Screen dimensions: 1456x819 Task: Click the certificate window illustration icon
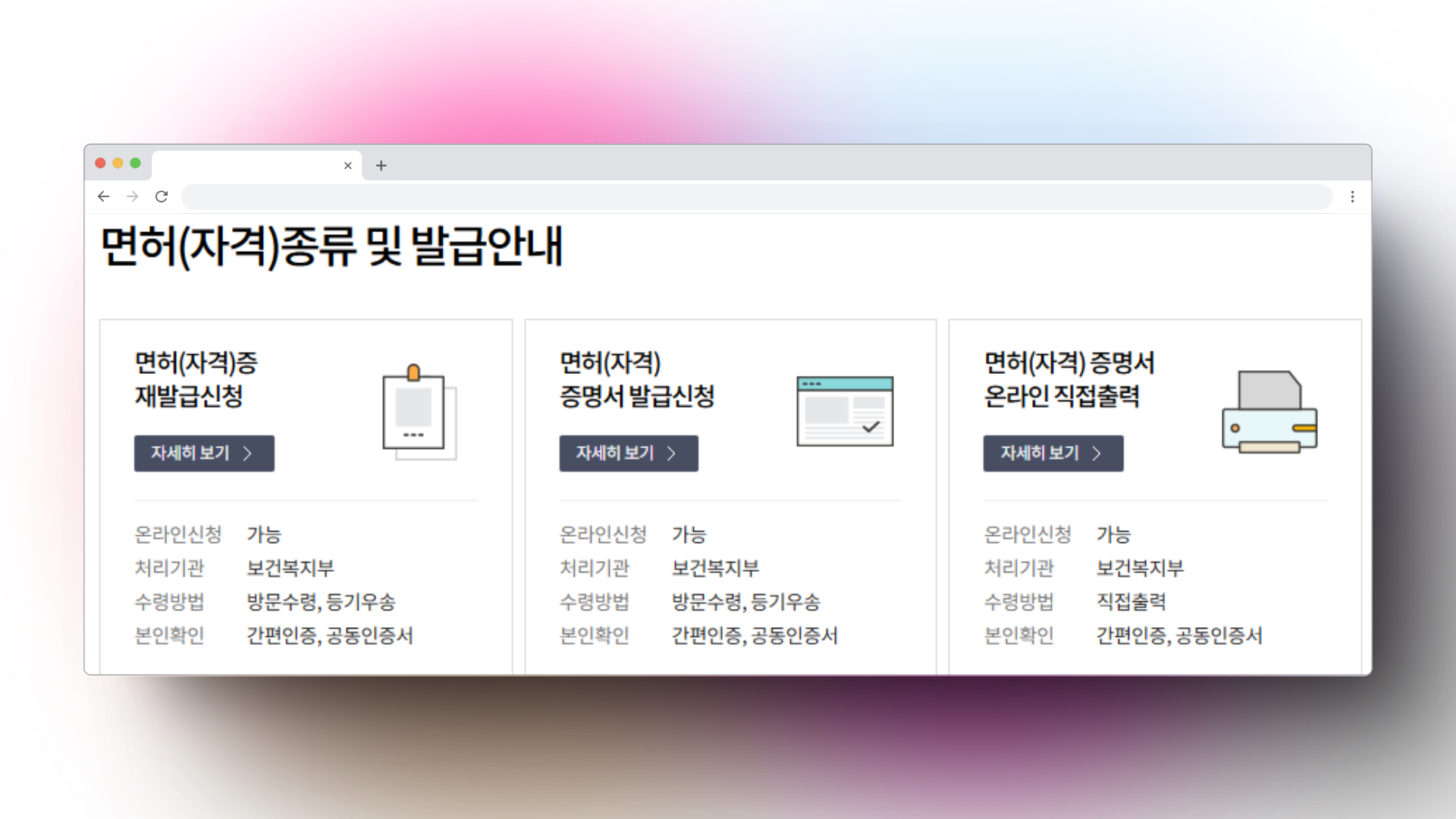point(845,411)
